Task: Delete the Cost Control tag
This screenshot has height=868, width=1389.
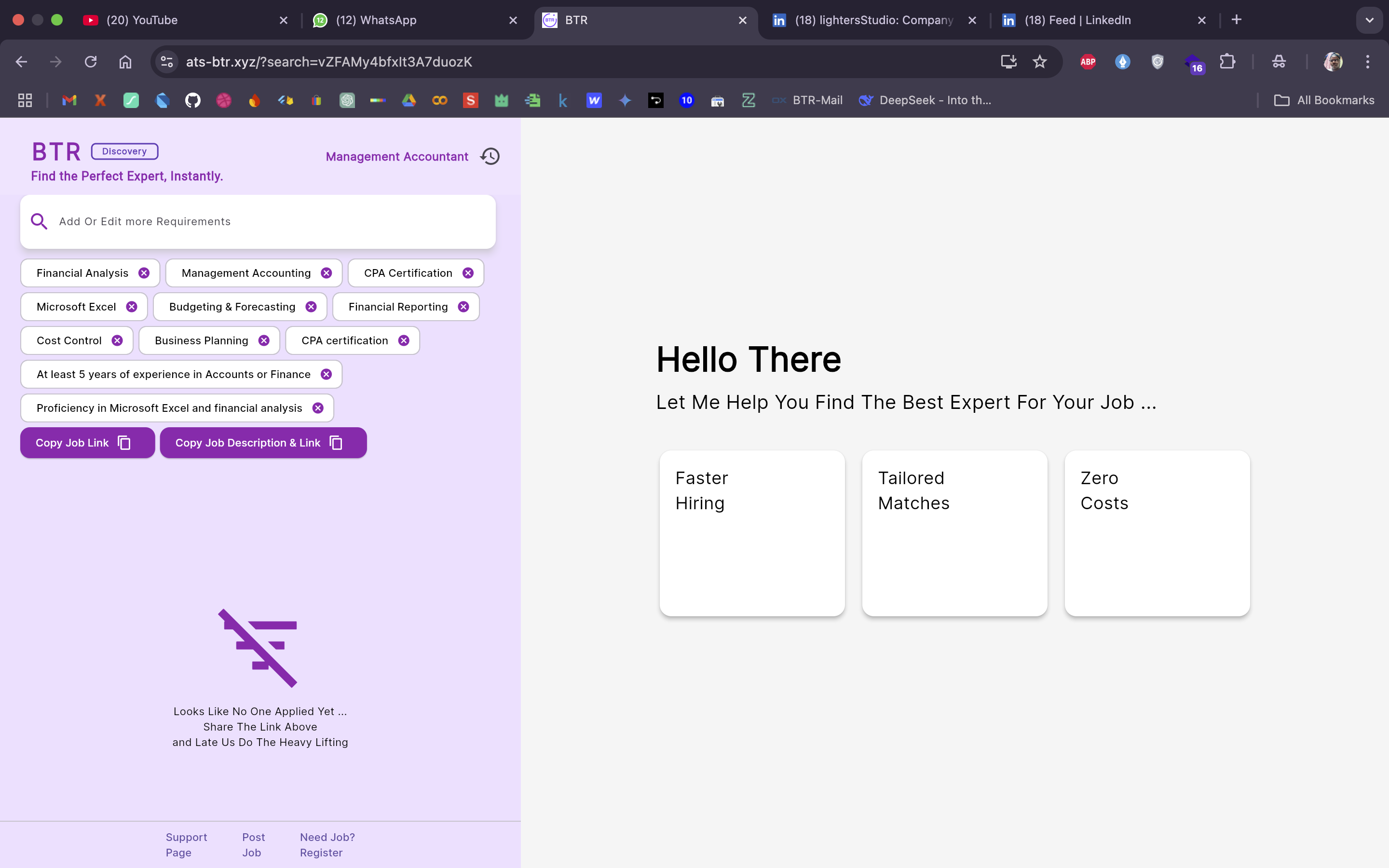Action: (117, 340)
